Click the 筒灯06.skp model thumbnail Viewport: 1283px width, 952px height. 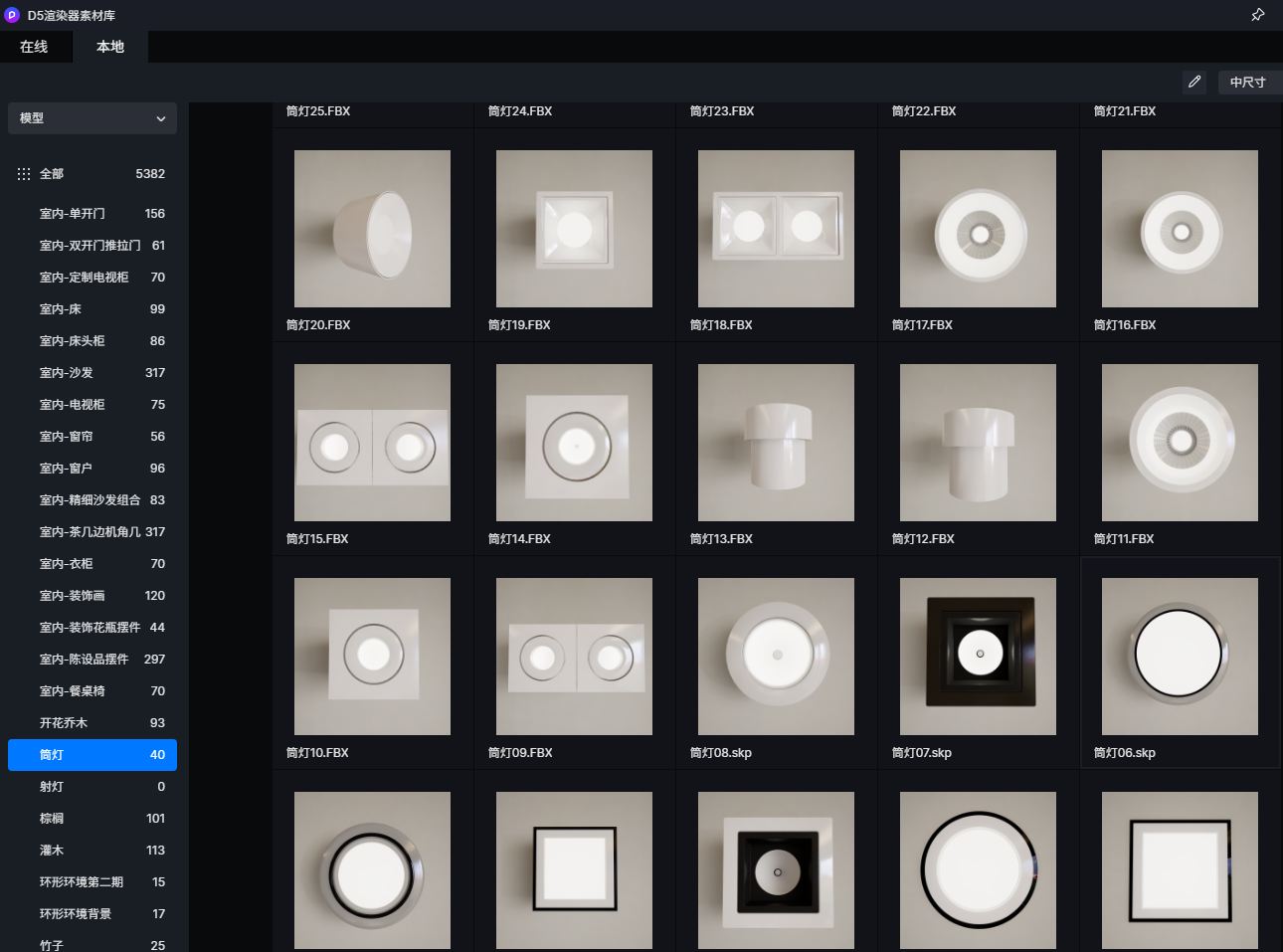(x=1180, y=657)
